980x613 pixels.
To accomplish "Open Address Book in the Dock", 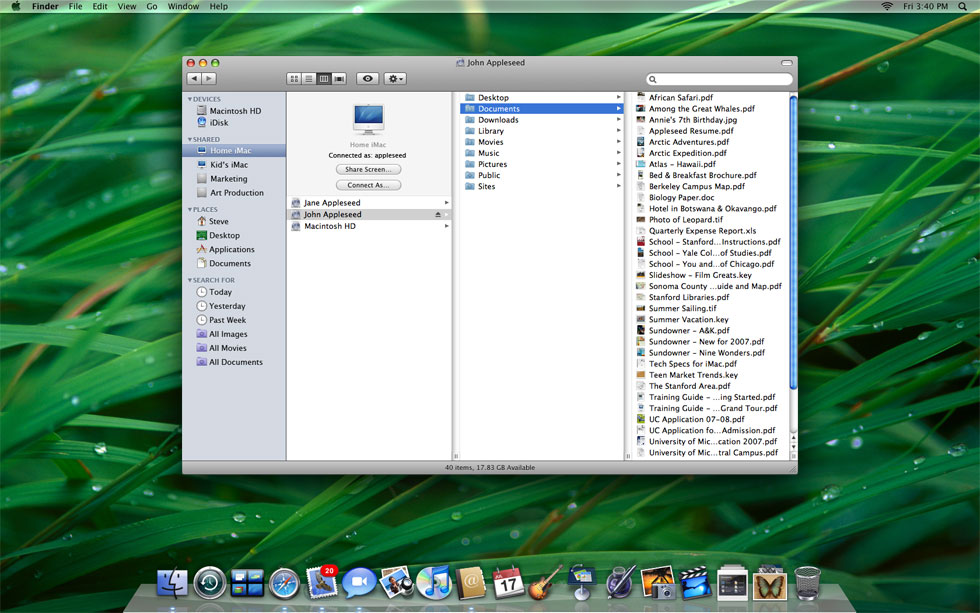I will 471,582.
